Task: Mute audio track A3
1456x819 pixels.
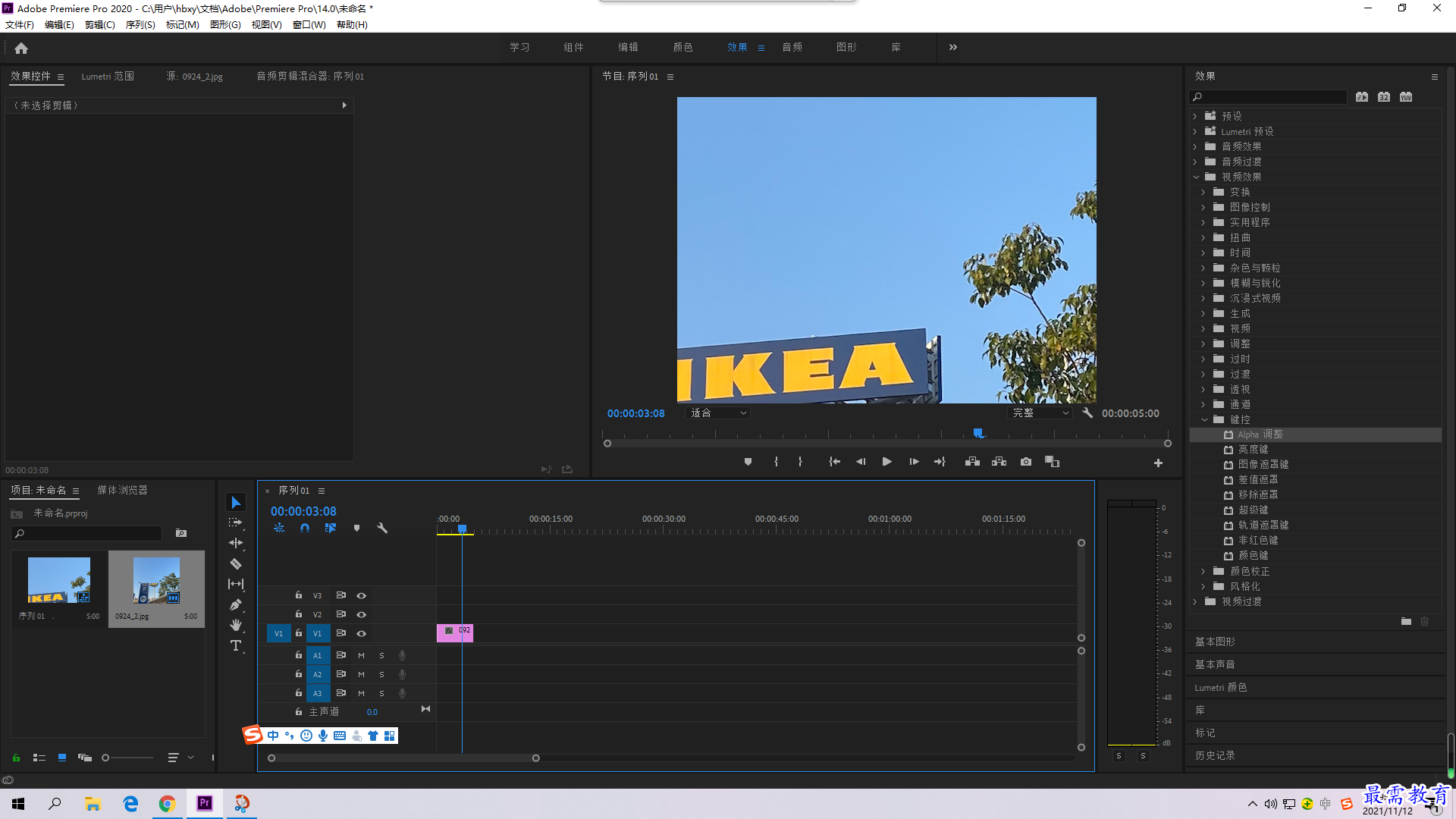Action: pos(361,693)
